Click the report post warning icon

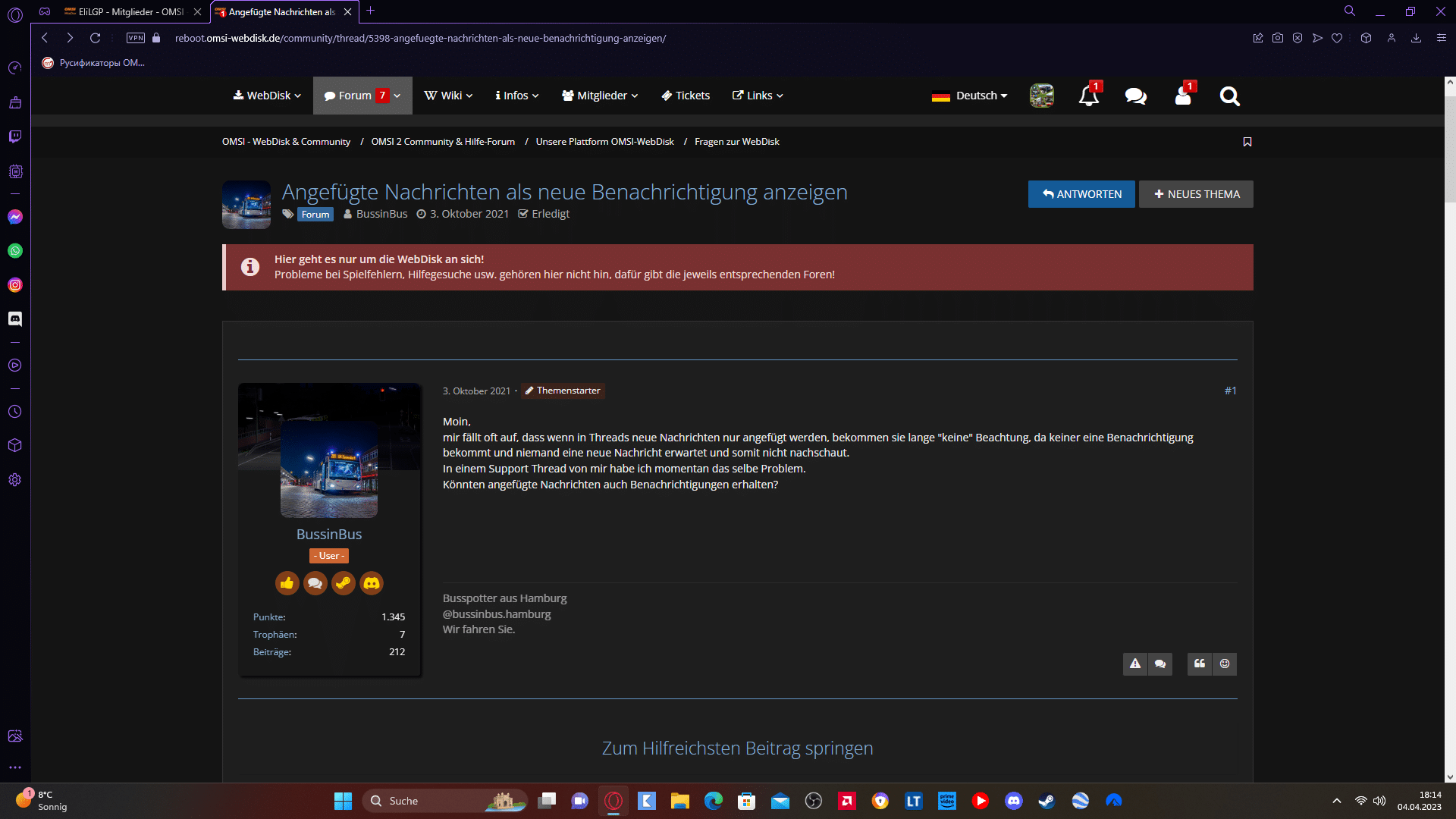coord(1135,664)
